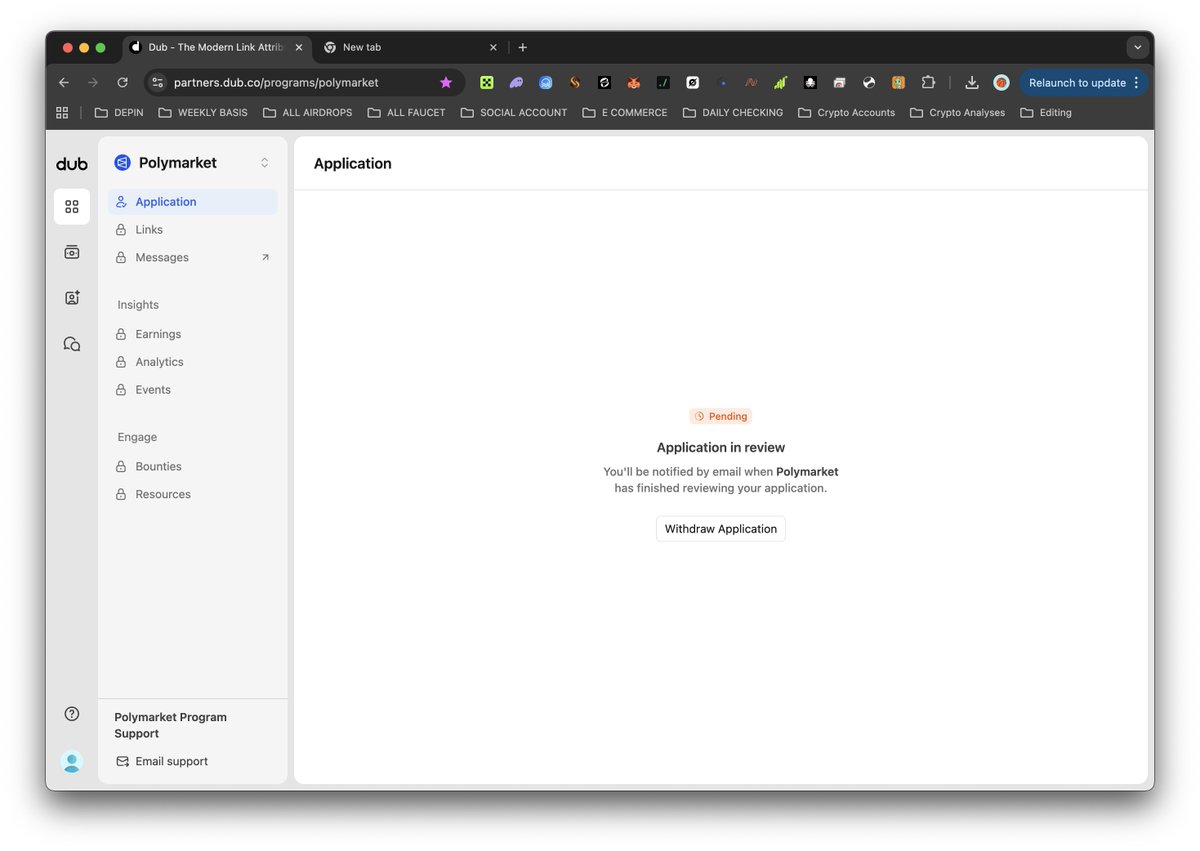Open the partner profile icon in left rail
The image size is (1200, 851).
pyautogui.click(x=72, y=298)
